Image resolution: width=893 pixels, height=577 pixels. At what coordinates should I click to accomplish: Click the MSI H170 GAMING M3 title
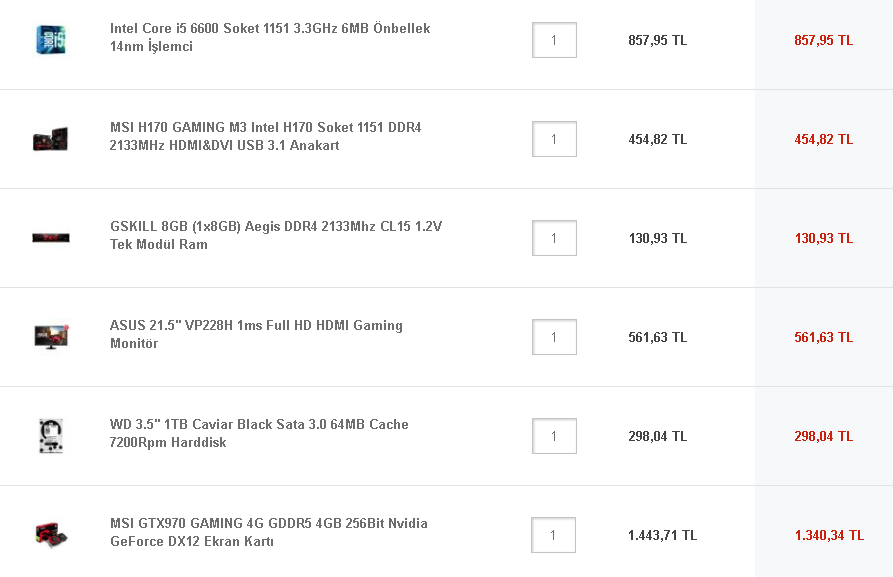(265, 136)
